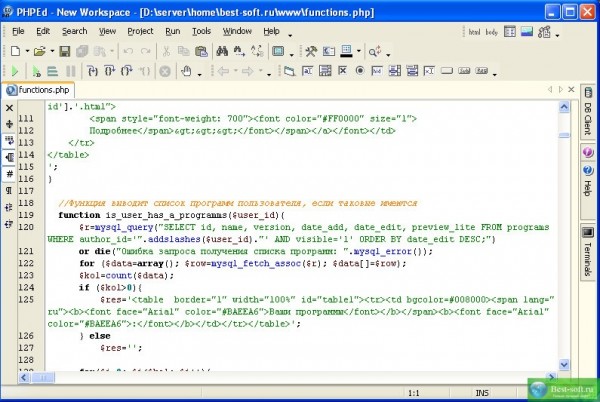
Task: Insert html tag using html button
Action: point(475,32)
